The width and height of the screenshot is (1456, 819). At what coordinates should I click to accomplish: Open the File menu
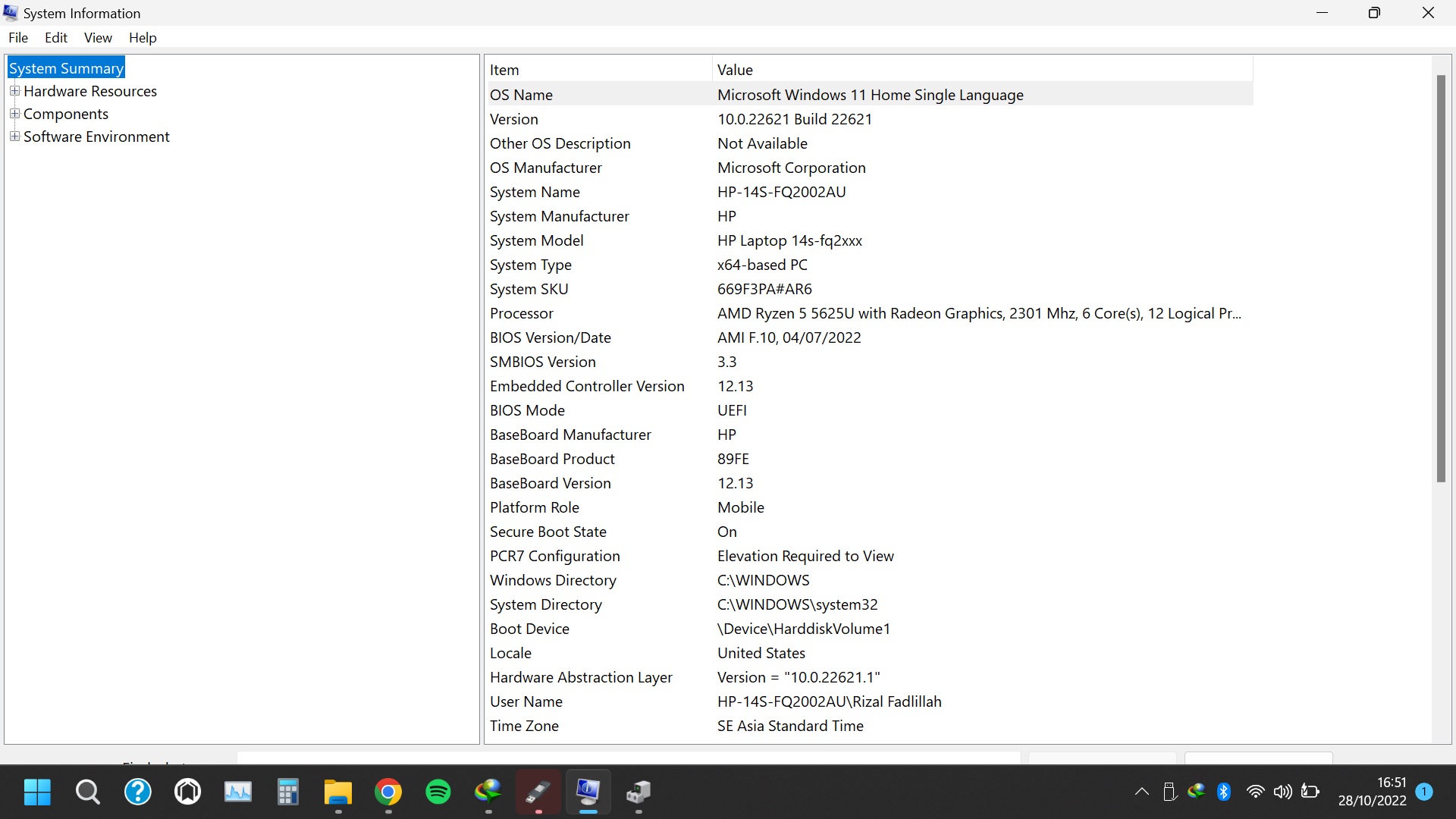[x=18, y=38]
